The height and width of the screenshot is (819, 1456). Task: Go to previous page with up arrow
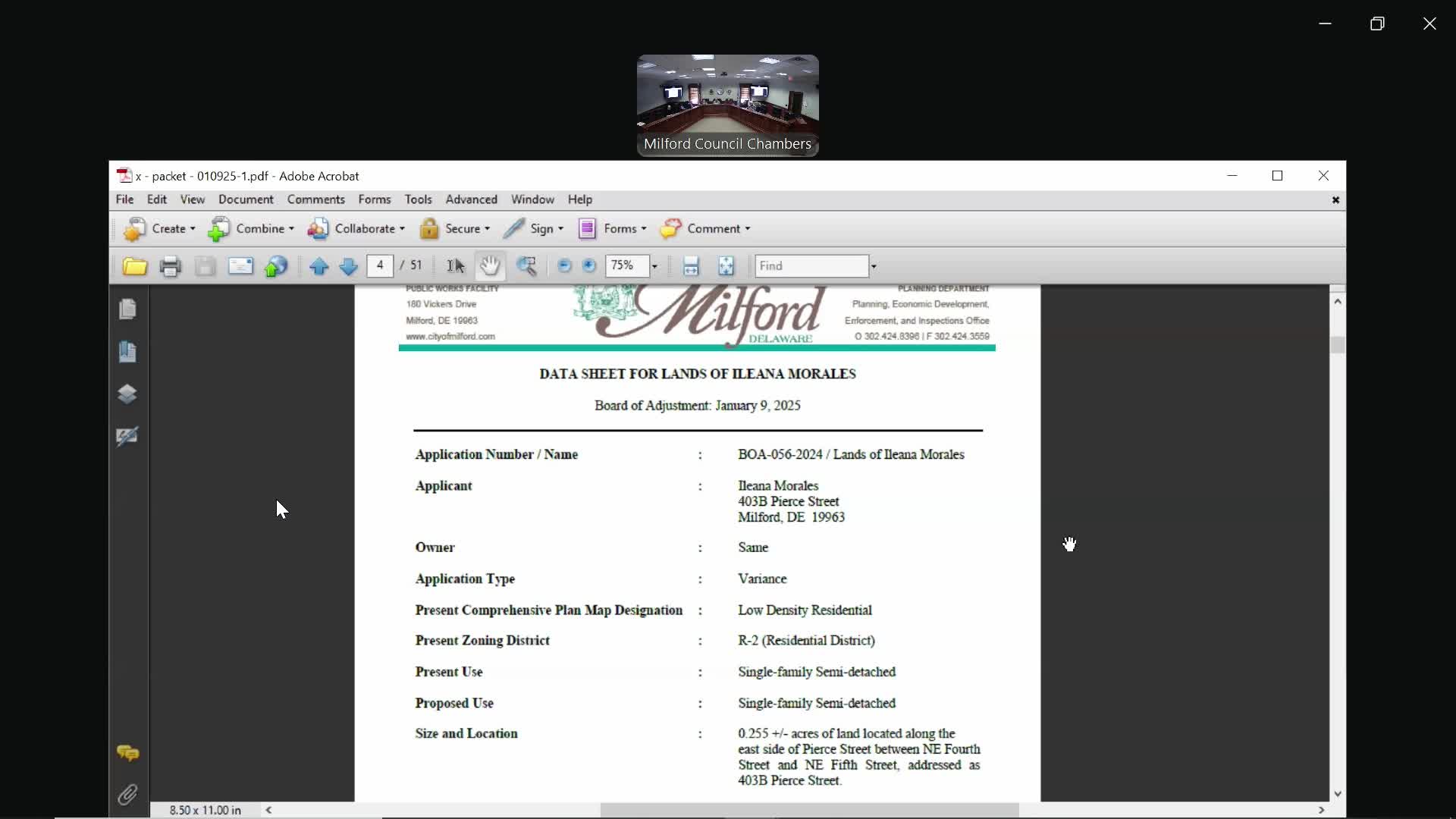click(318, 266)
